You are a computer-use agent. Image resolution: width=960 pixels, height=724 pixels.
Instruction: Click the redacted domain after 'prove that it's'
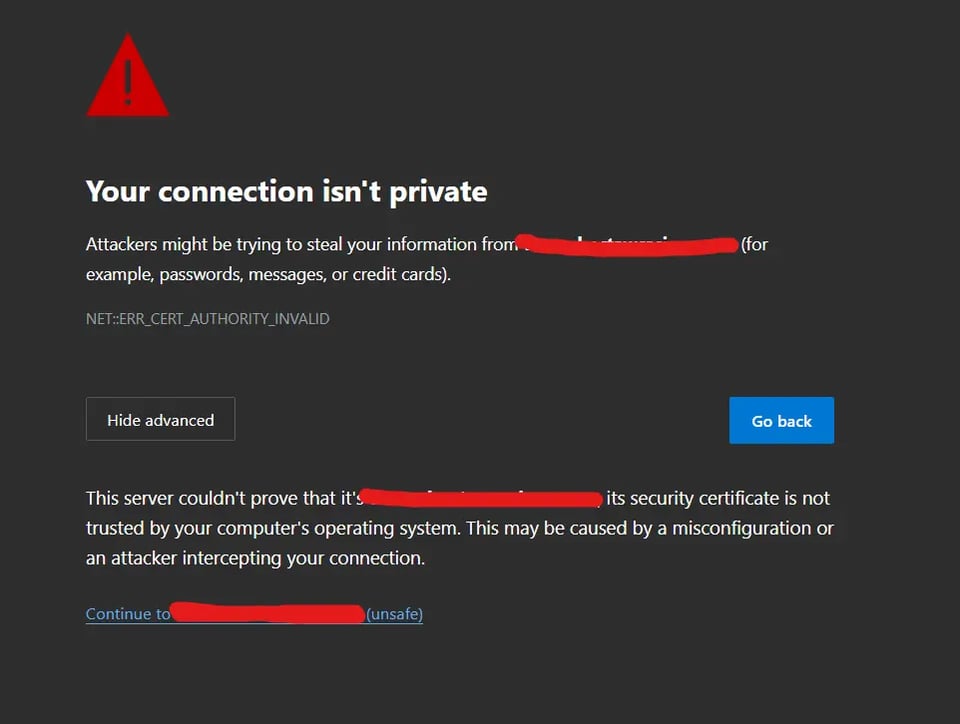[482, 497]
